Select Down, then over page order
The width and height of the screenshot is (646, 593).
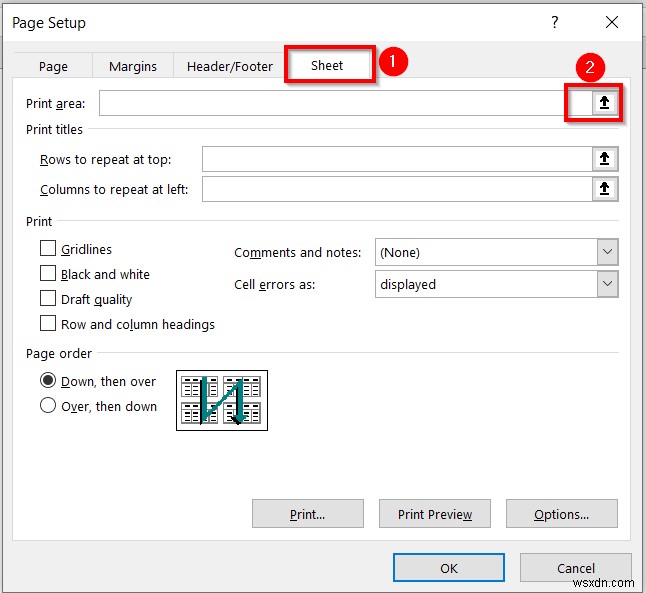(x=48, y=380)
